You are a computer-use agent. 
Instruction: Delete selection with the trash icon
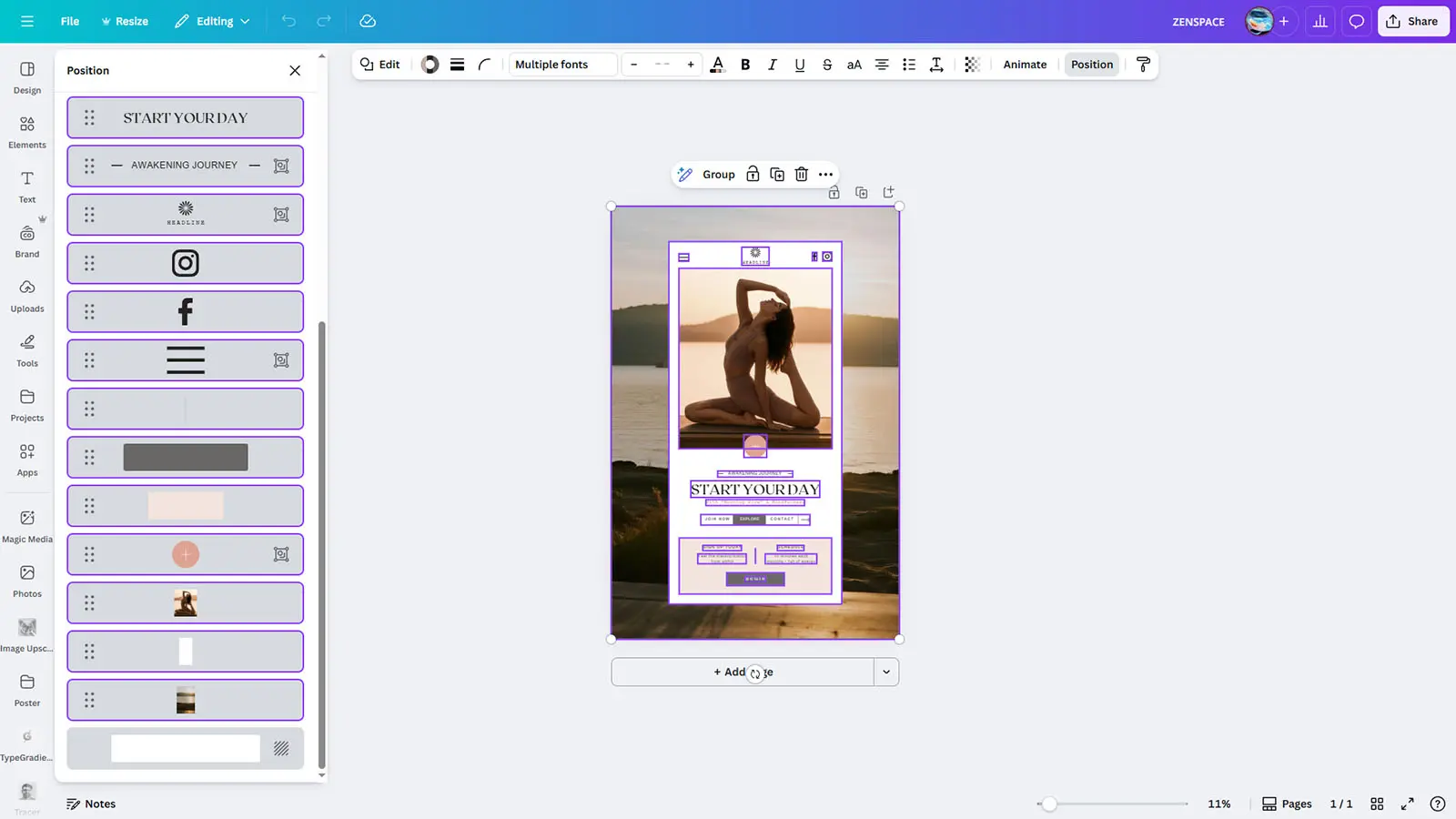[x=801, y=175]
